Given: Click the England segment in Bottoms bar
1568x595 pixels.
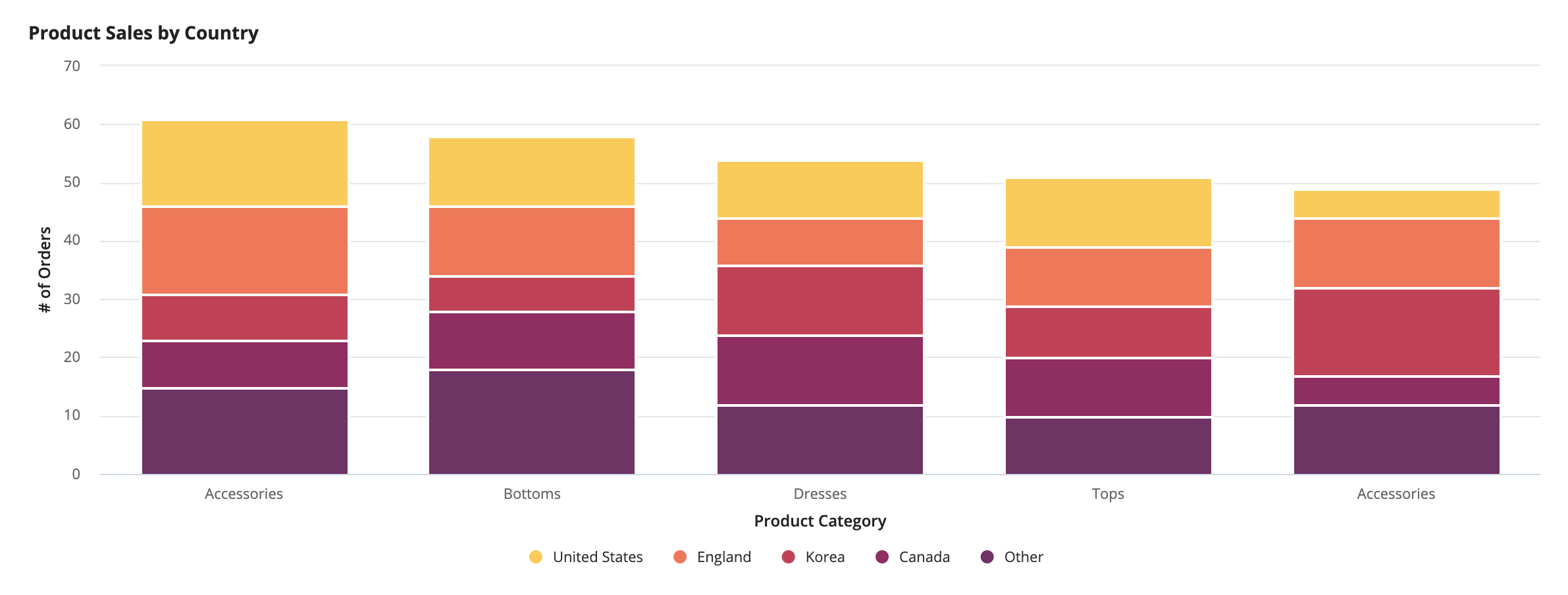Looking at the screenshot, I should (x=532, y=242).
